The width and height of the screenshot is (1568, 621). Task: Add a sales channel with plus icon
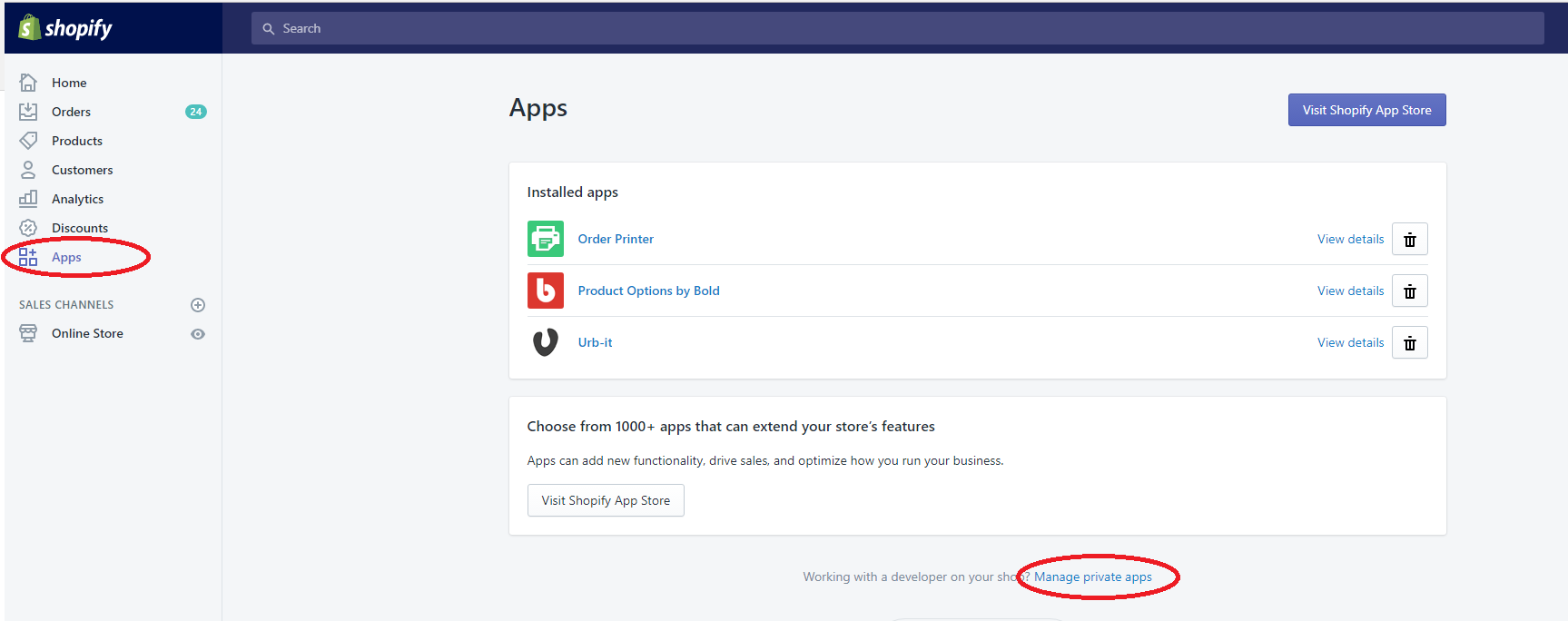pyautogui.click(x=198, y=305)
